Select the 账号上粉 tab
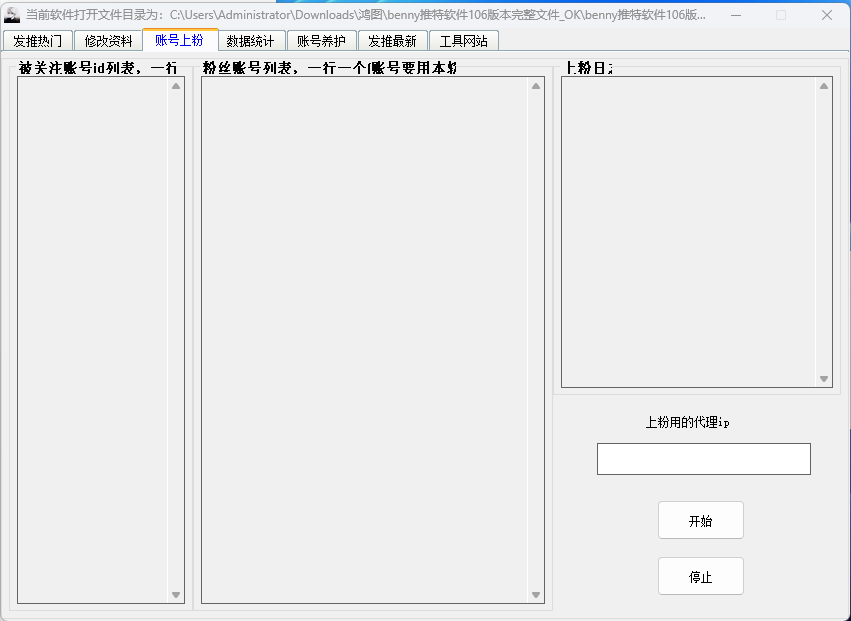 [x=180, y=40]
